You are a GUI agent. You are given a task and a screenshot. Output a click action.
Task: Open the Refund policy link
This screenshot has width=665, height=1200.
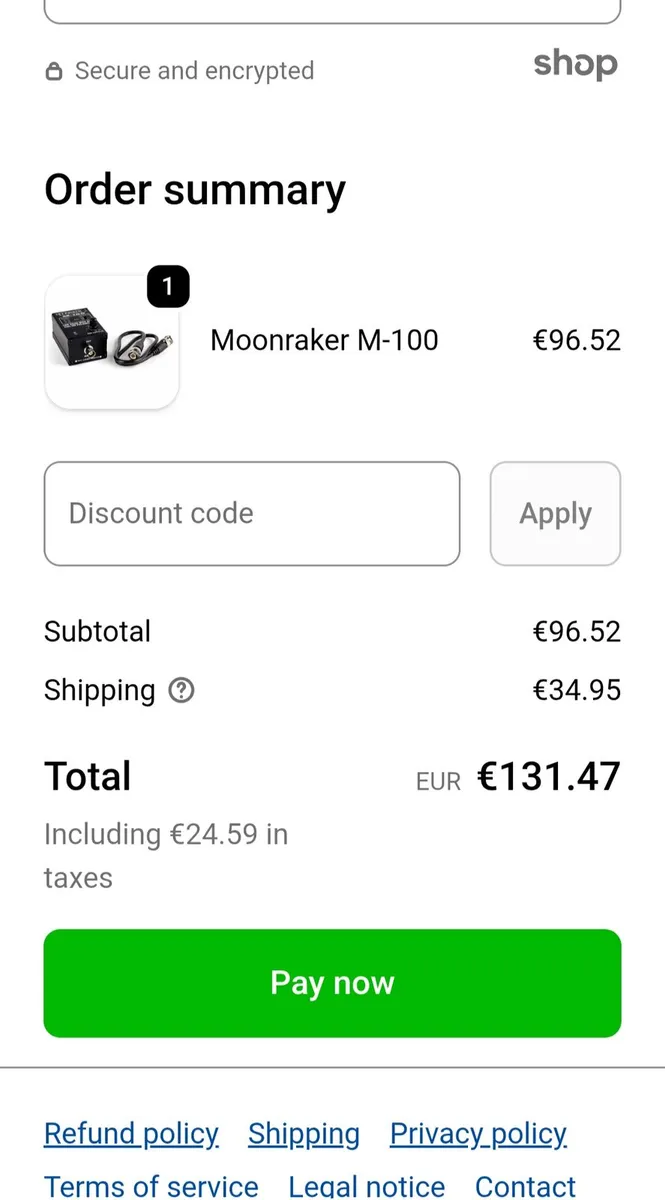(x=131, y=1134)
